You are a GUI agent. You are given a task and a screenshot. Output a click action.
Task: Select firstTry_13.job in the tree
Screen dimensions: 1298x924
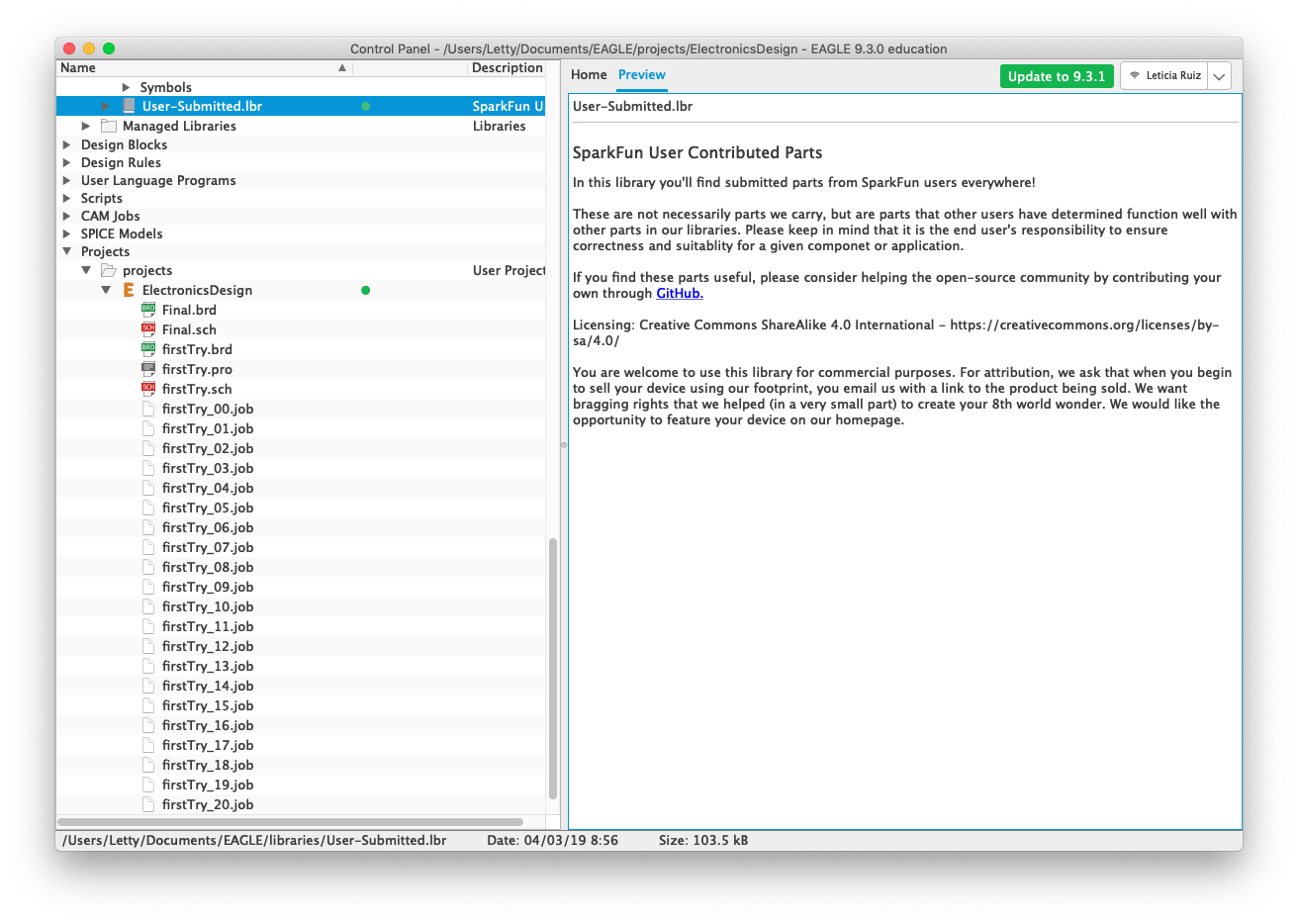tap(208, 666)
